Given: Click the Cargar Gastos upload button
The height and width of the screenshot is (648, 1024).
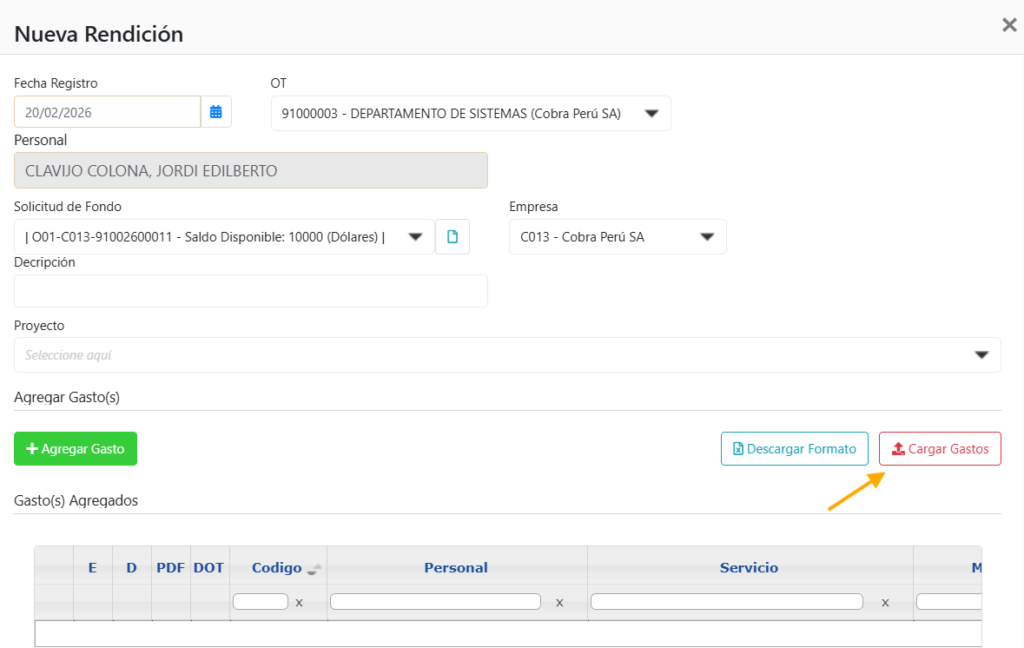Looking at the screenshot, I should coord(939,449).
